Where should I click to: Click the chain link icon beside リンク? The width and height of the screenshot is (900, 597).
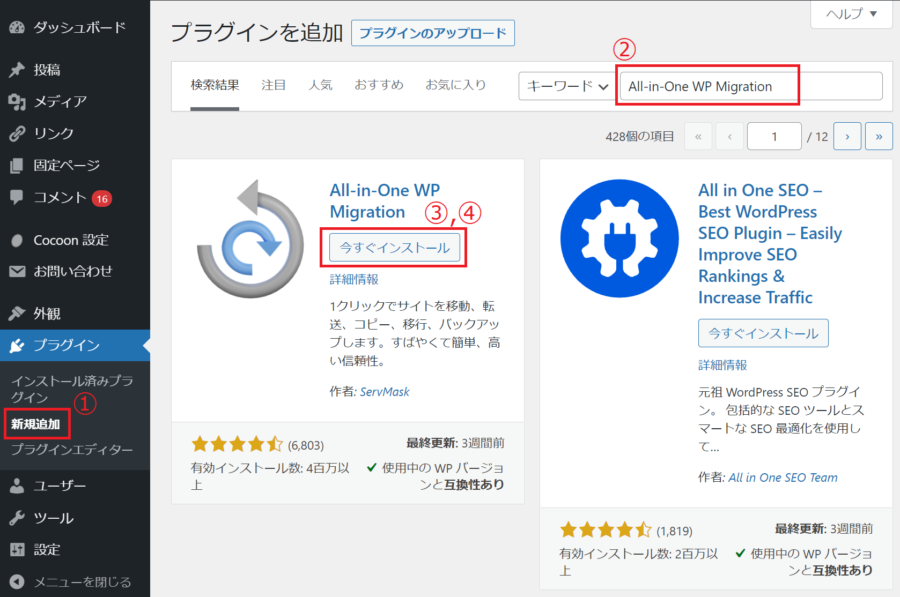pos(17,133)
